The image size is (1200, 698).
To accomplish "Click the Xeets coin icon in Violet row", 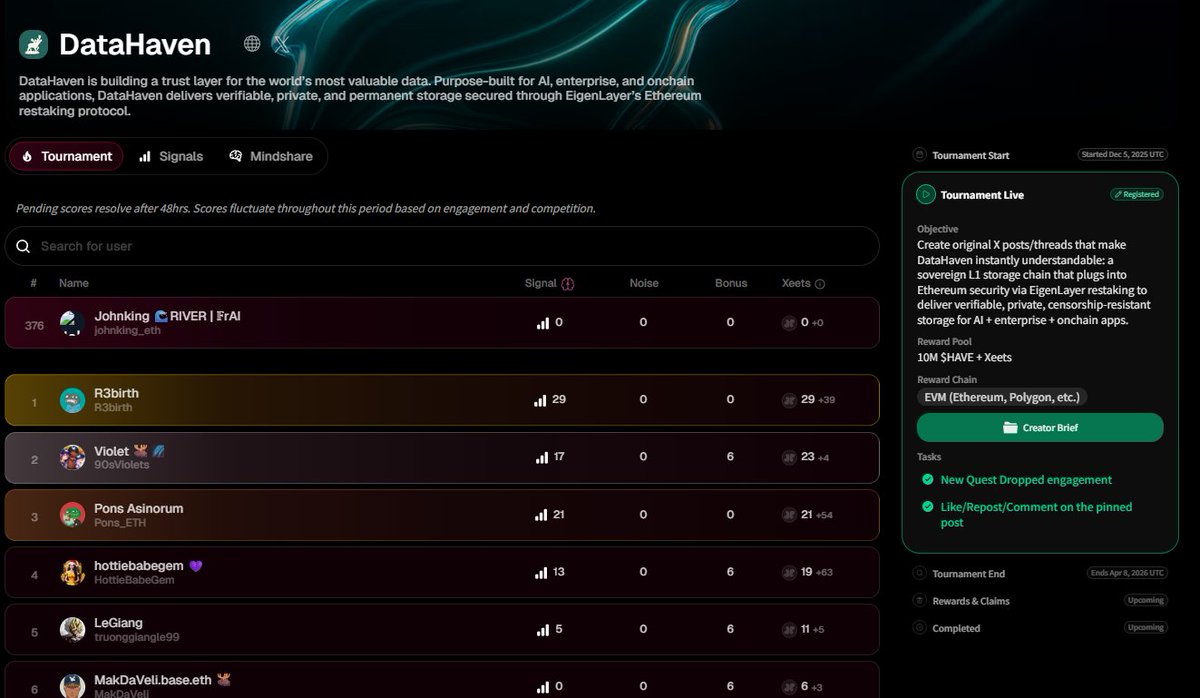I will click(789, 457).
